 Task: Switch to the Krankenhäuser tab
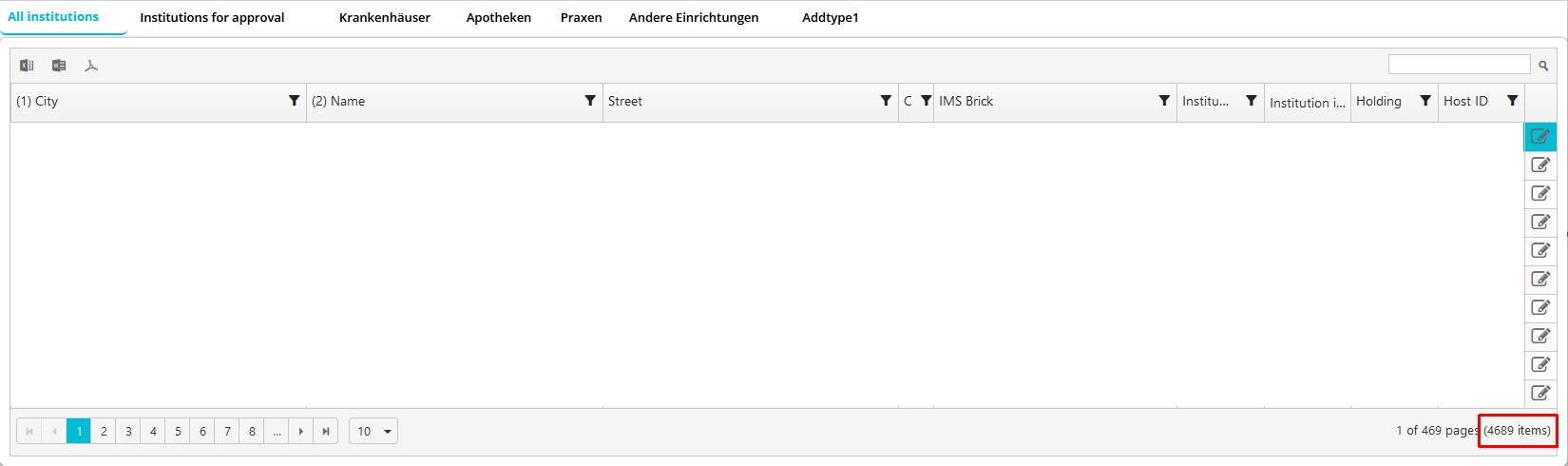(x=384, y=18)
